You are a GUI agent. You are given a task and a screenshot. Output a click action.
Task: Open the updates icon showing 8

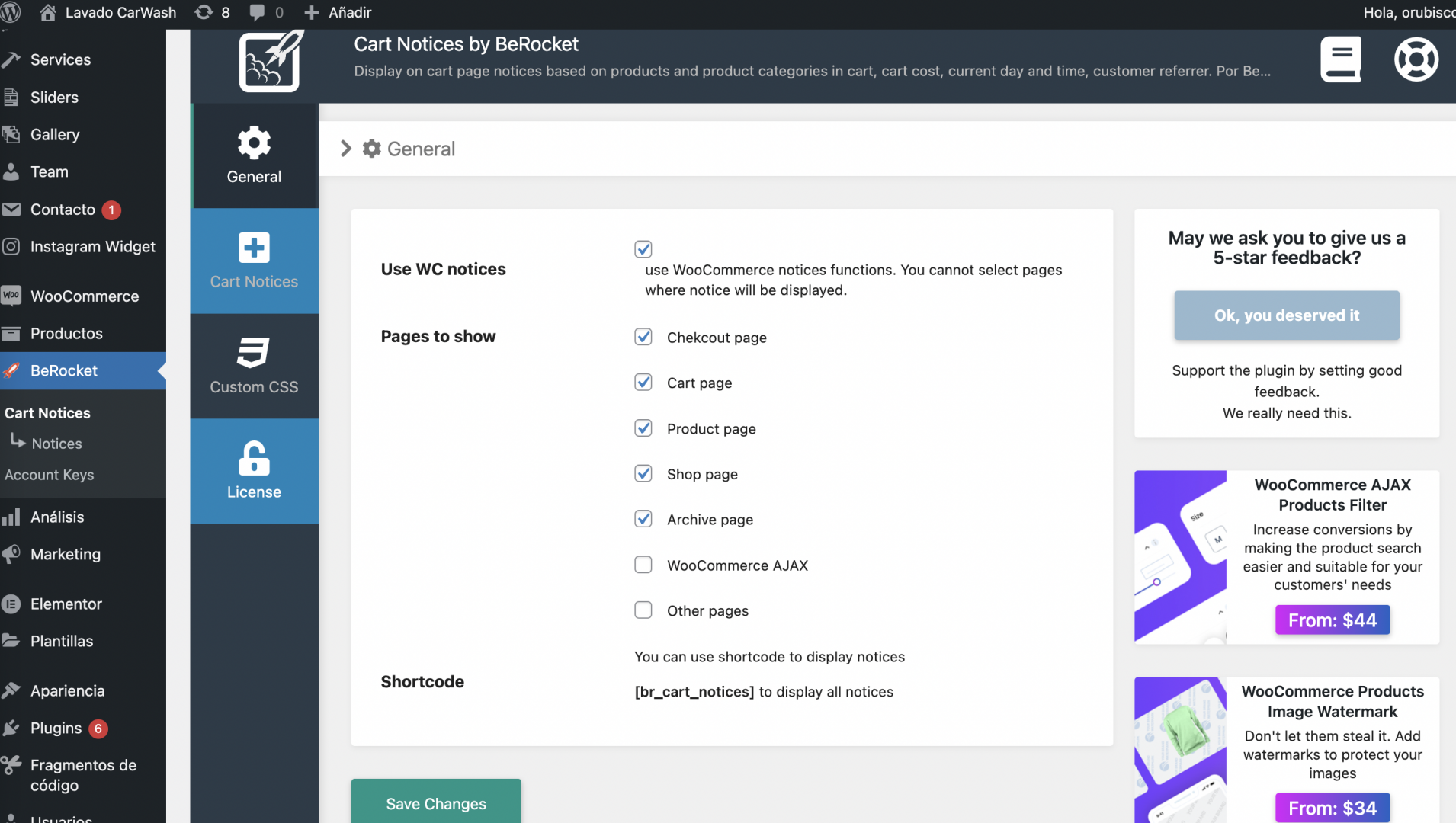(204, 12)
